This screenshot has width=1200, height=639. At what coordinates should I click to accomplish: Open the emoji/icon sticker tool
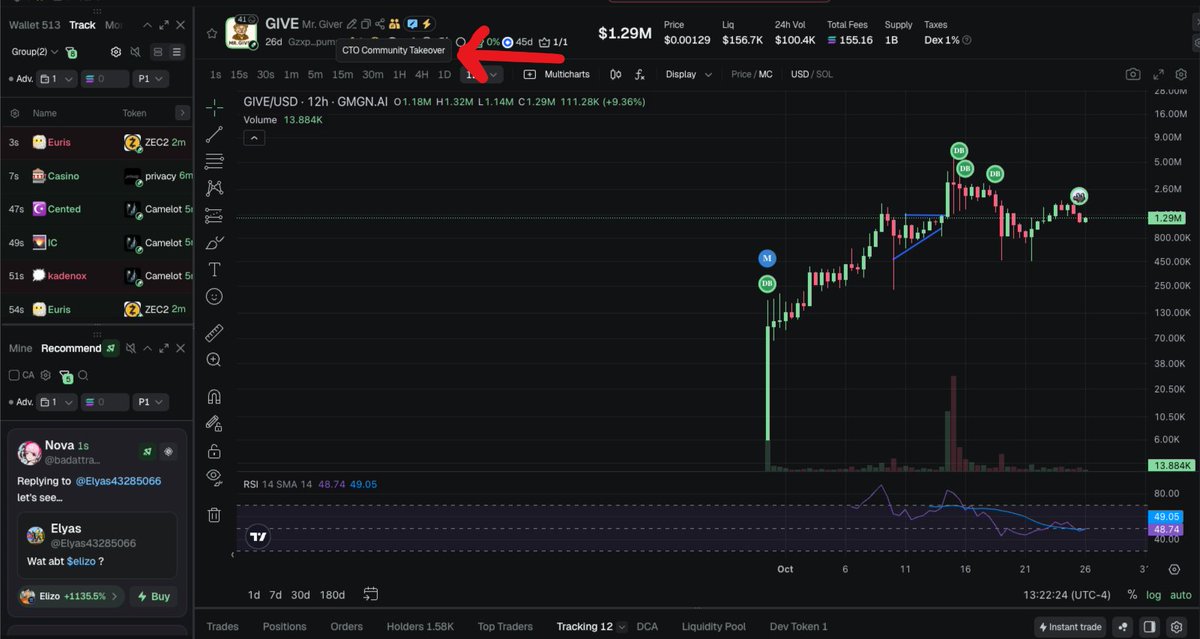pyautogui.click(x=214, y=297)
